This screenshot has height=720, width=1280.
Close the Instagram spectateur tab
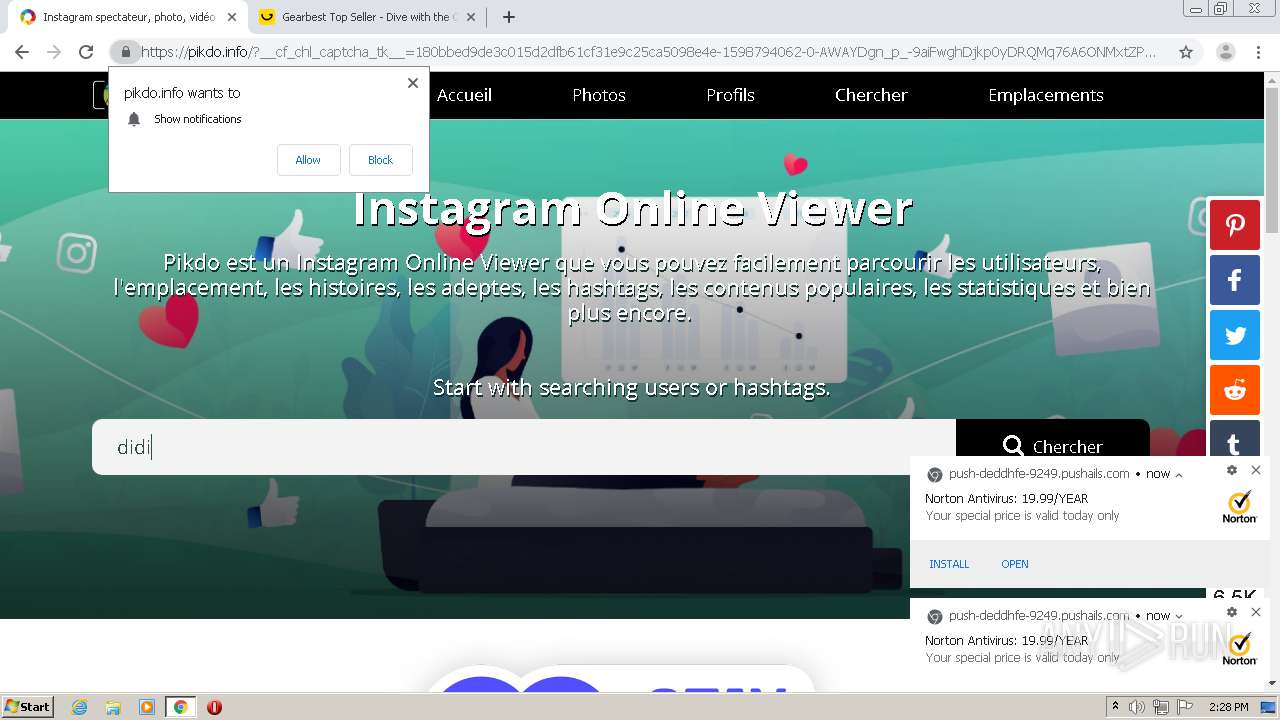232,17
